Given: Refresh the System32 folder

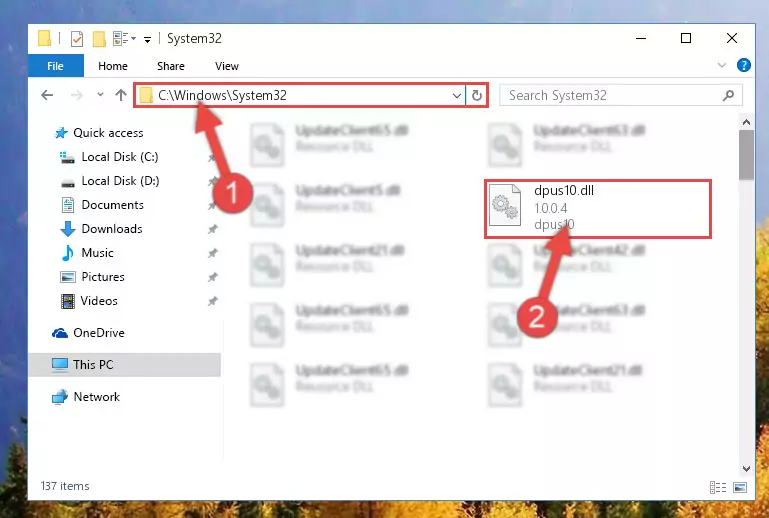Looking at the screenshot, I should click(x=477, y=95).
